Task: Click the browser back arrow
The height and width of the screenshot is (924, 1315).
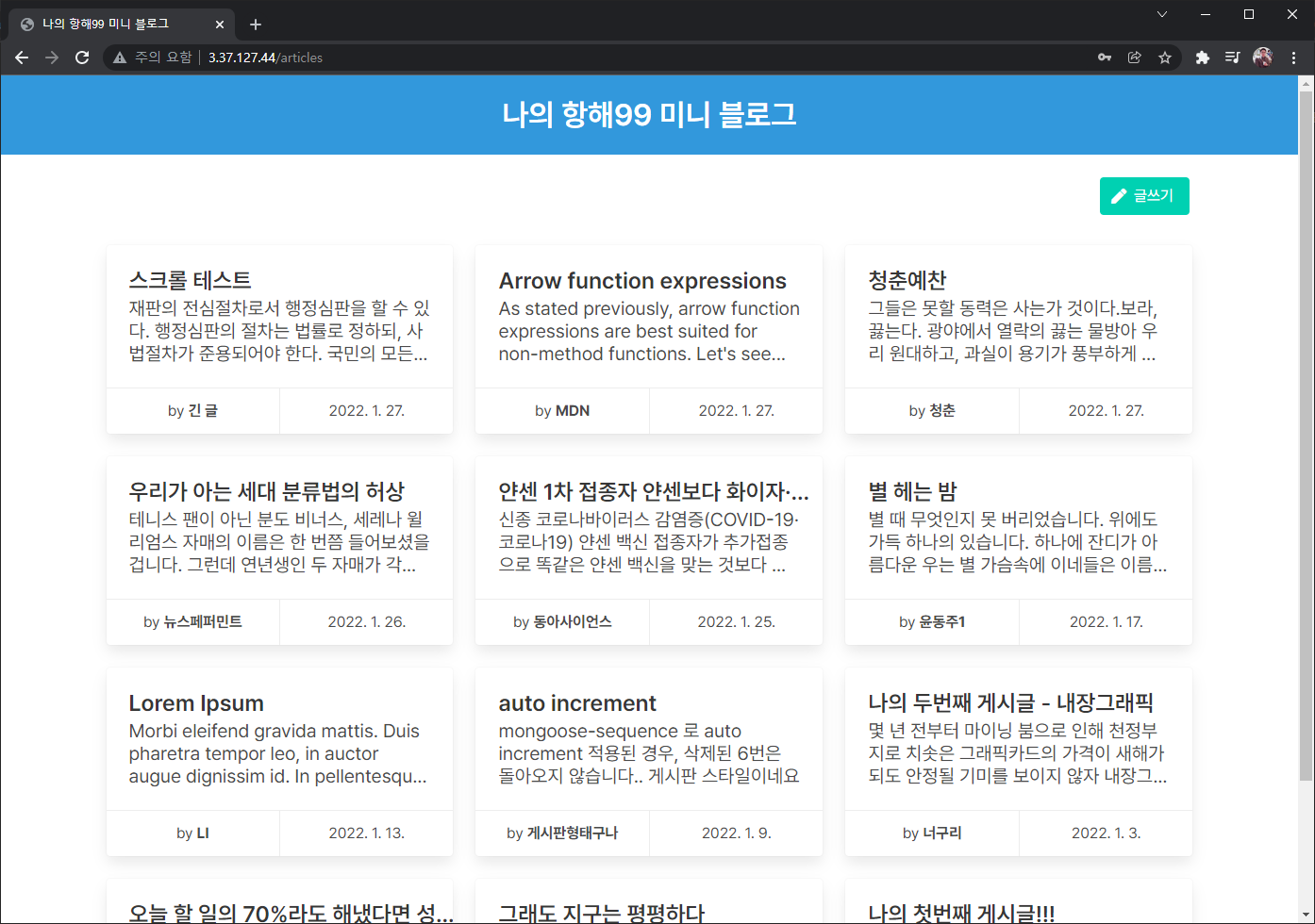Action: coord(22,58)
